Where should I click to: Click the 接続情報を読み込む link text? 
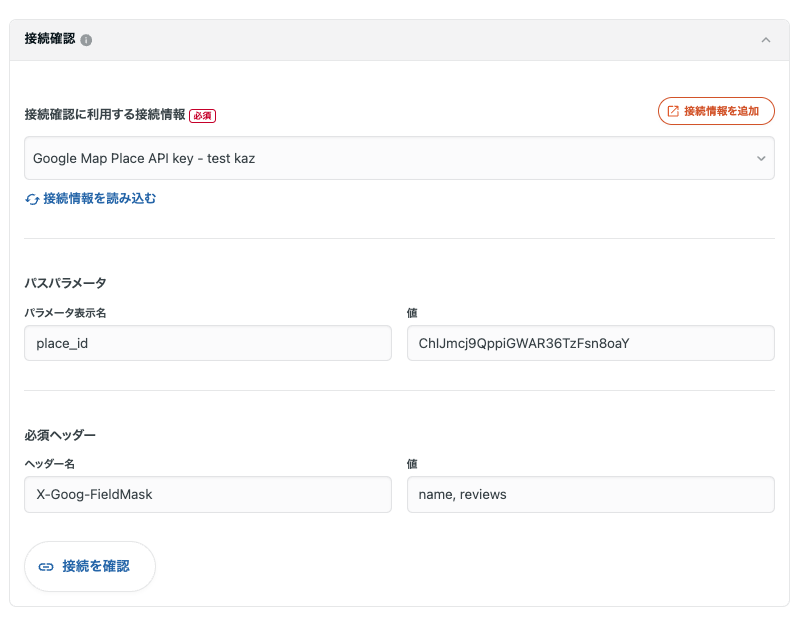pyautogui.click(x=99, y=198)
